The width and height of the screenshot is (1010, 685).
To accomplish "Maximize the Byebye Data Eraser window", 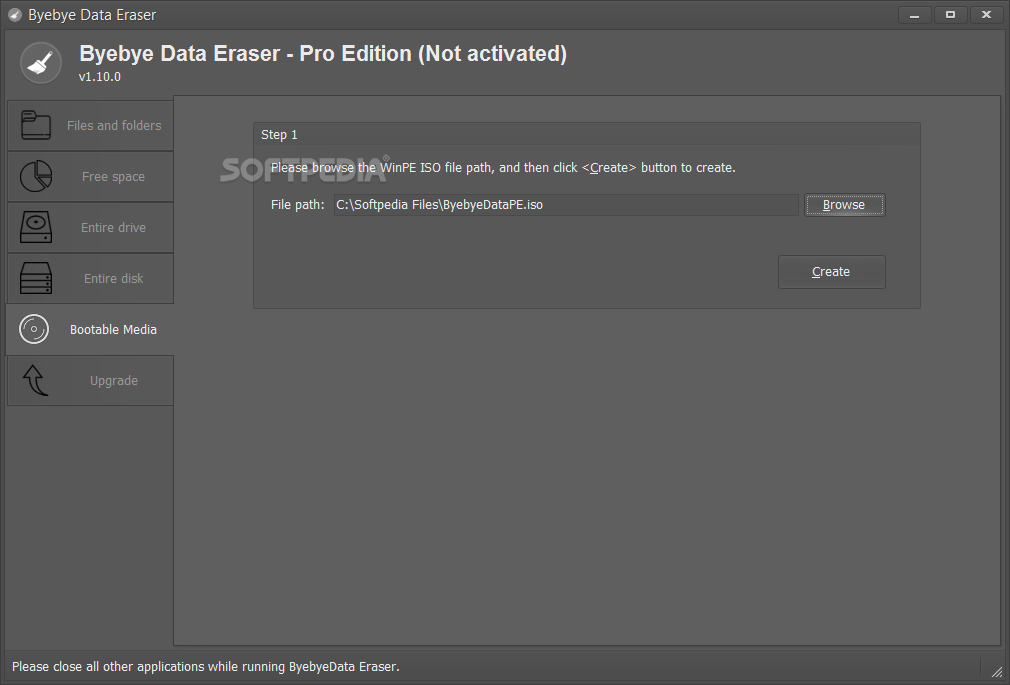I will pyautogui.click(x=950, y=15).
